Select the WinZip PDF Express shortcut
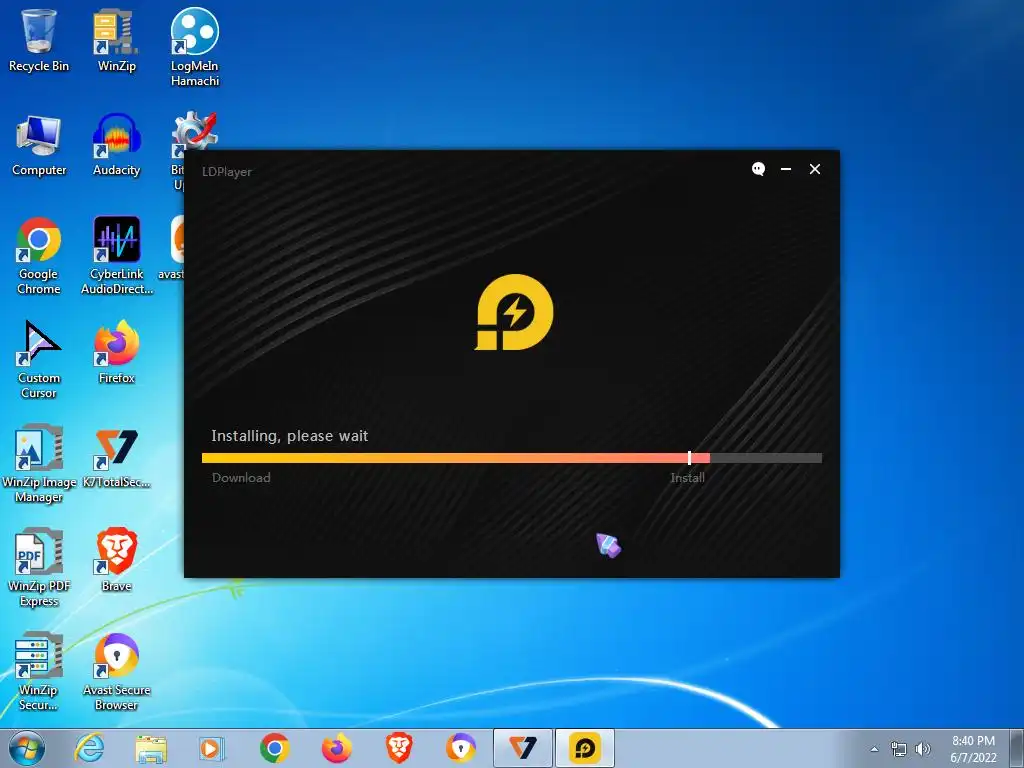The width and height of the screenshot is (1024, 768). 39,568
